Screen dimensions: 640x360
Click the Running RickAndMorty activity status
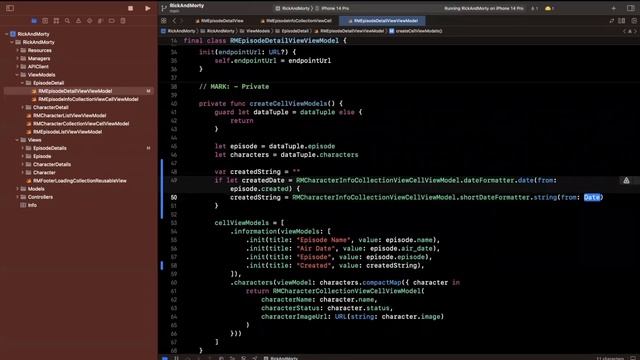[x=484, y=8]
